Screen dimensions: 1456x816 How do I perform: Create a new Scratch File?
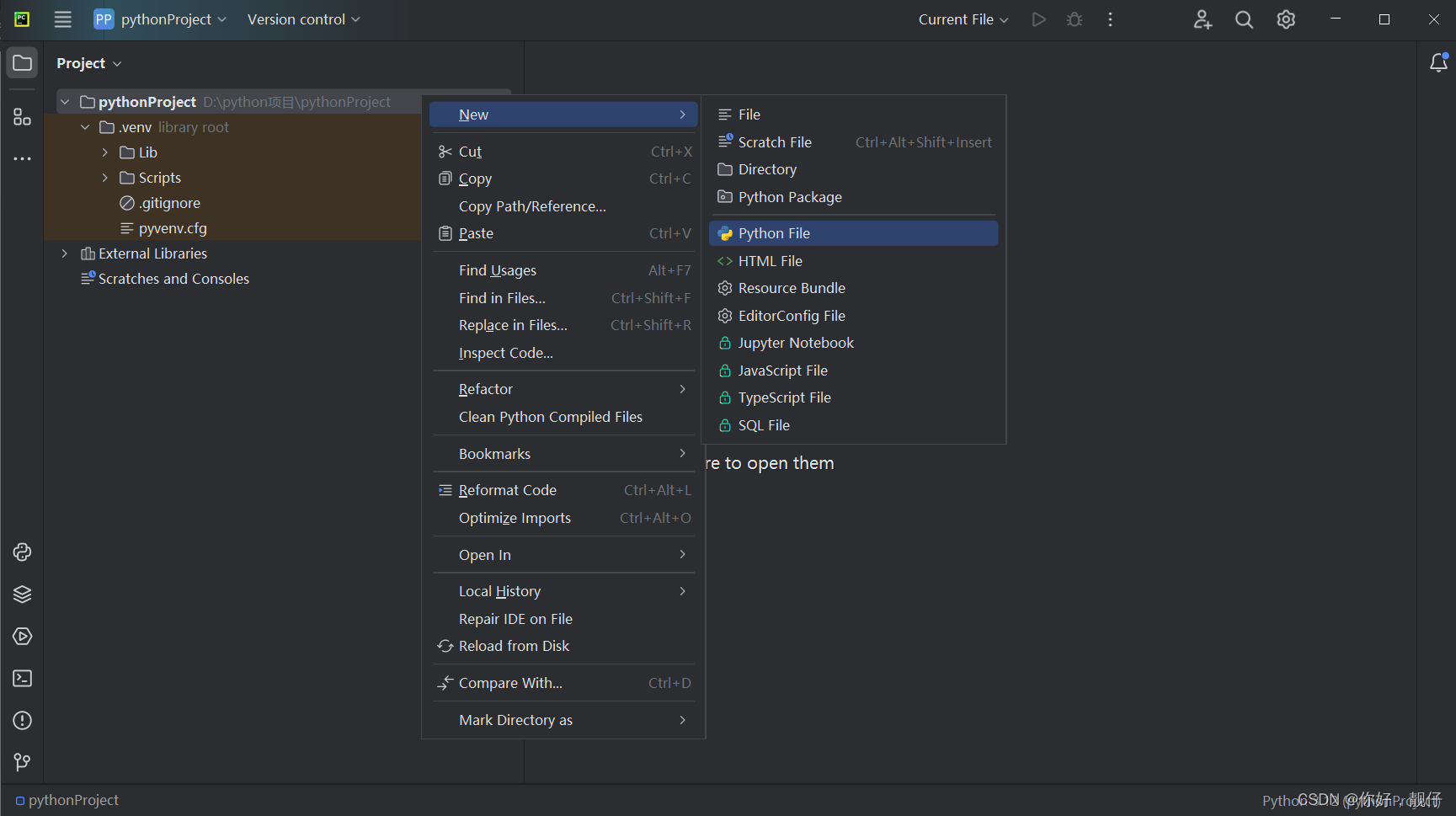(x=854, y=142)
